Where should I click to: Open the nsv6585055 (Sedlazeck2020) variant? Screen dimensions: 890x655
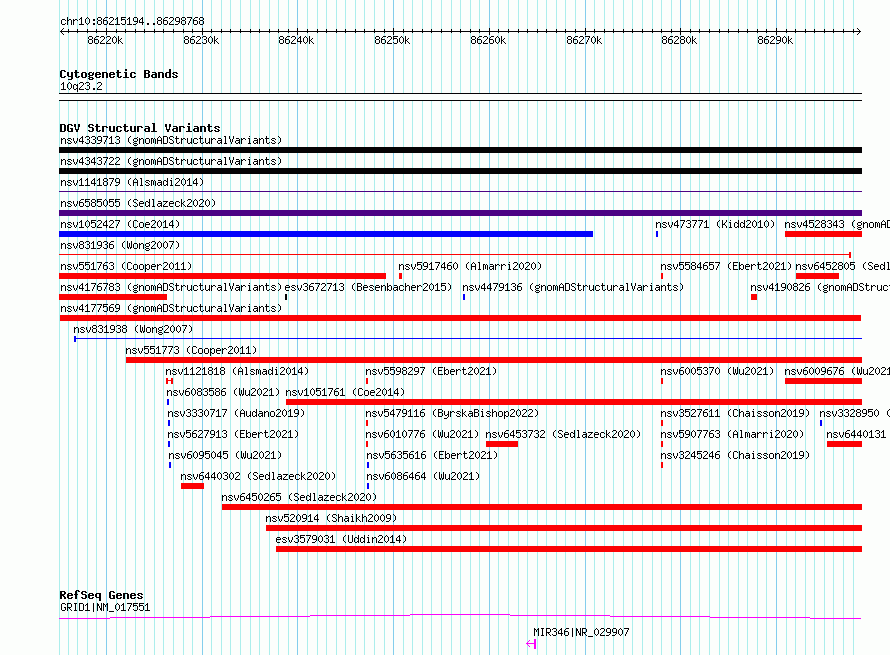138,203
